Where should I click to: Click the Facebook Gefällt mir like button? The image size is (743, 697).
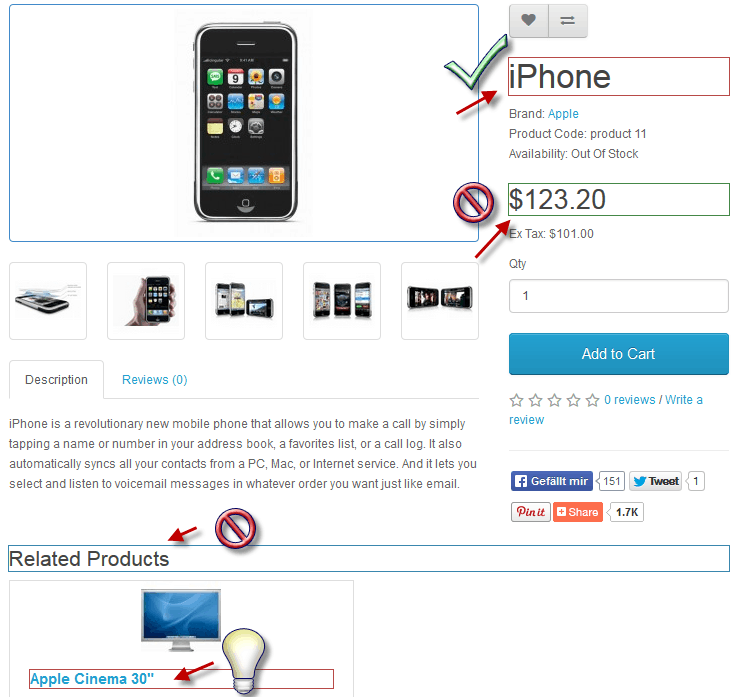click(552, 481)
